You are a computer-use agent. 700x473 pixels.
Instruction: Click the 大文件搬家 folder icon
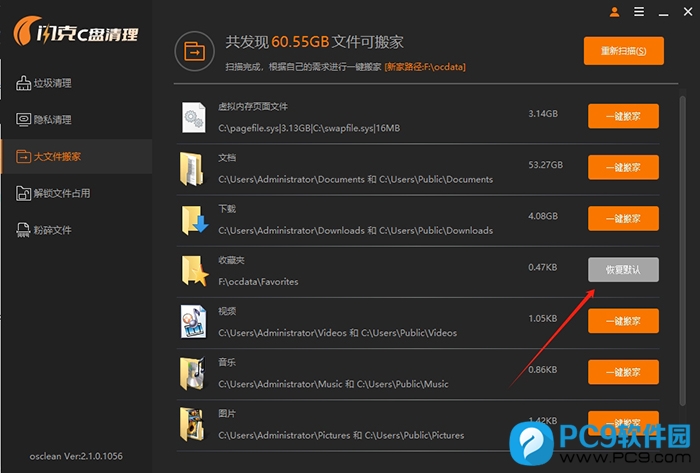(23, 157)
